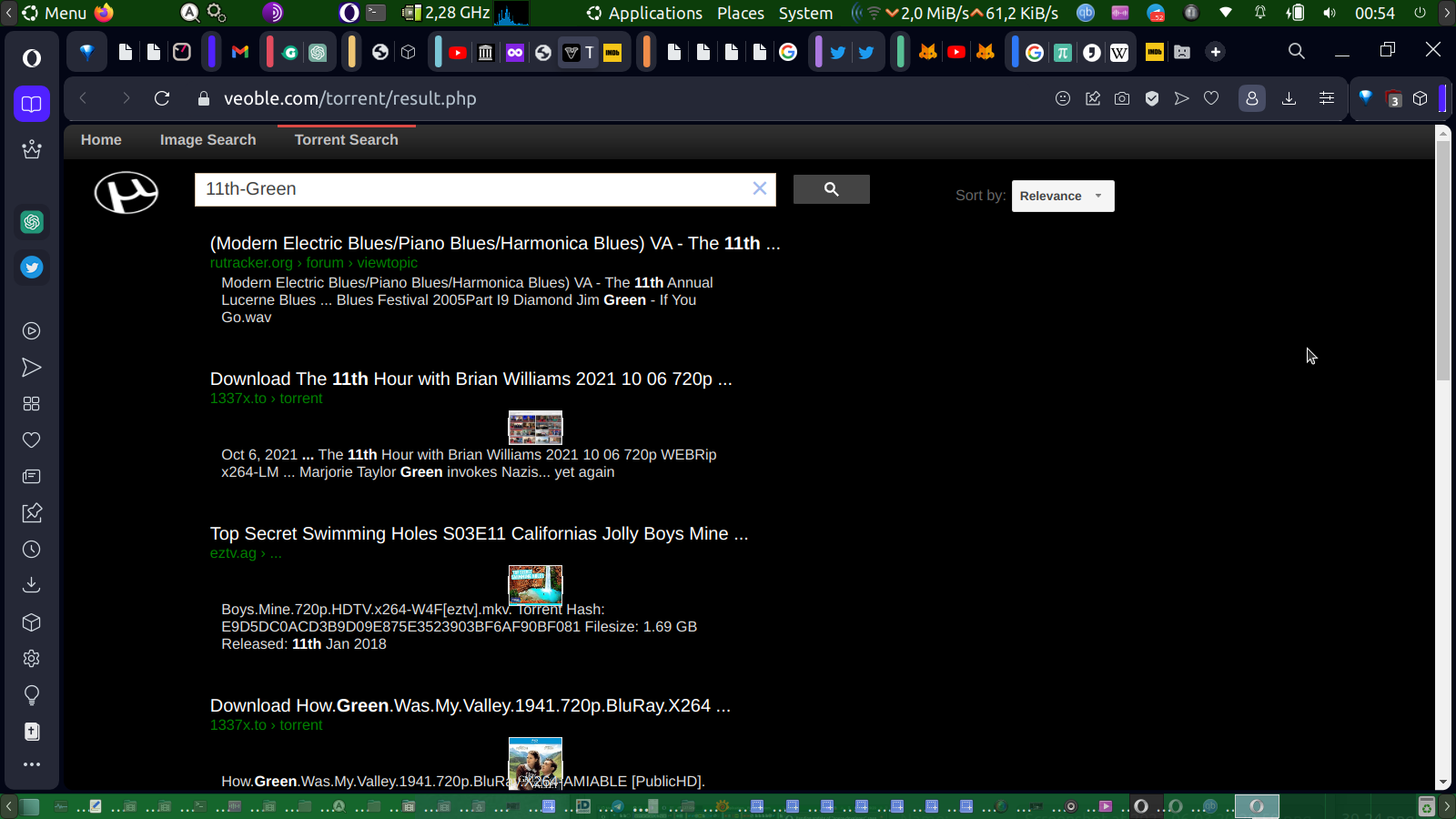Image resolution: width=1456 pixels, height=819 pixels.
Task: Open the Sort by Relevance dropdown
Action: 1063,196
